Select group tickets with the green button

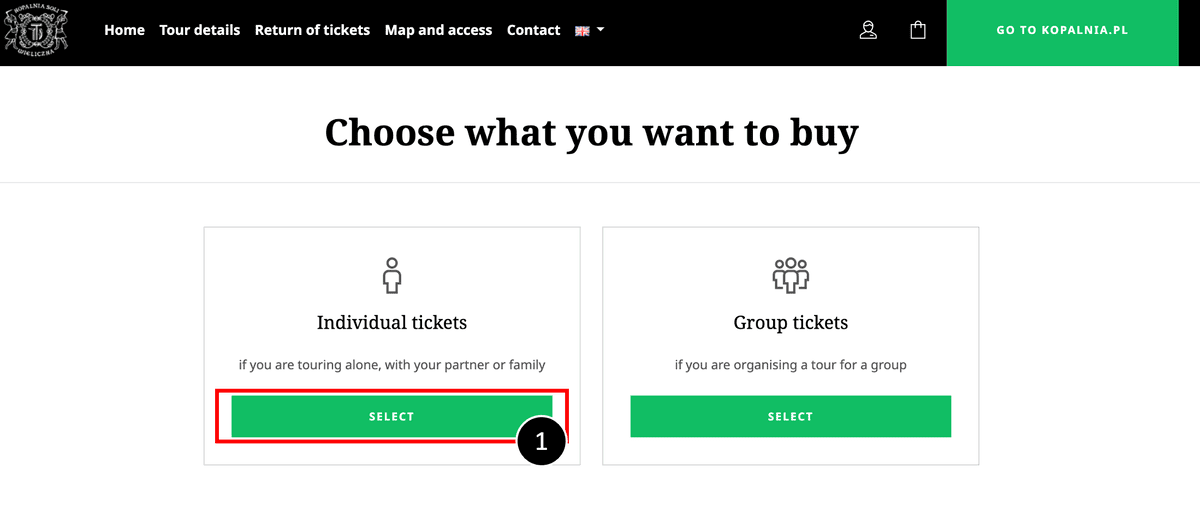(790, 416)
